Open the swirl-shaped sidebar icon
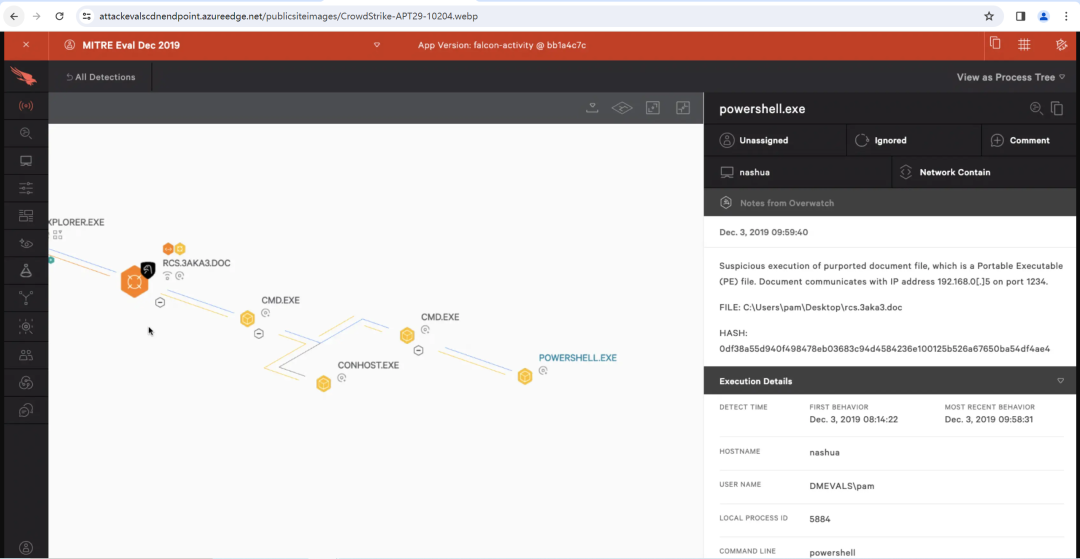The height and width of the screenshot is (559, 1080). pos(25,383)
